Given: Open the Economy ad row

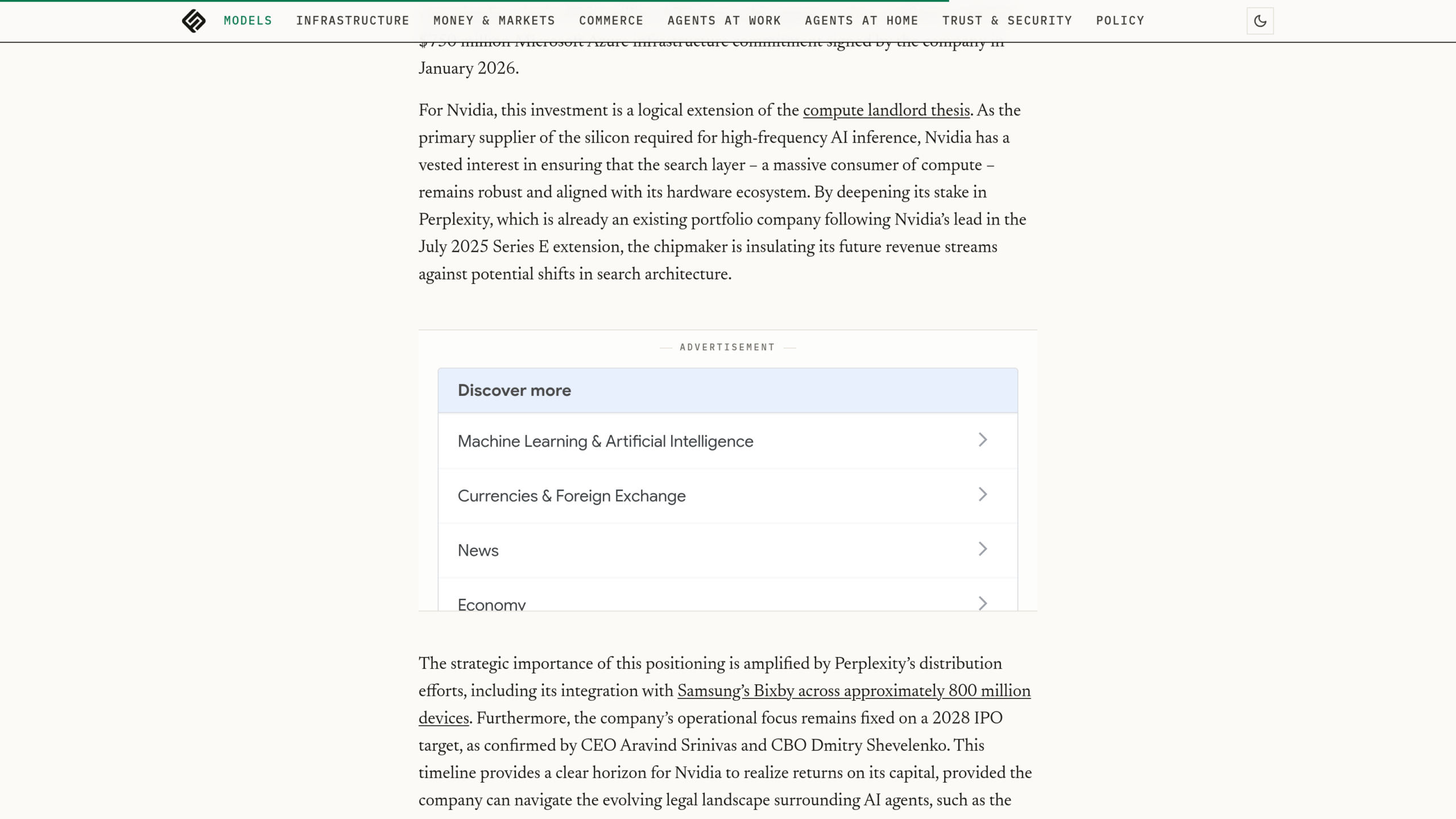Looking at the screenshot, I should [727, 595].
